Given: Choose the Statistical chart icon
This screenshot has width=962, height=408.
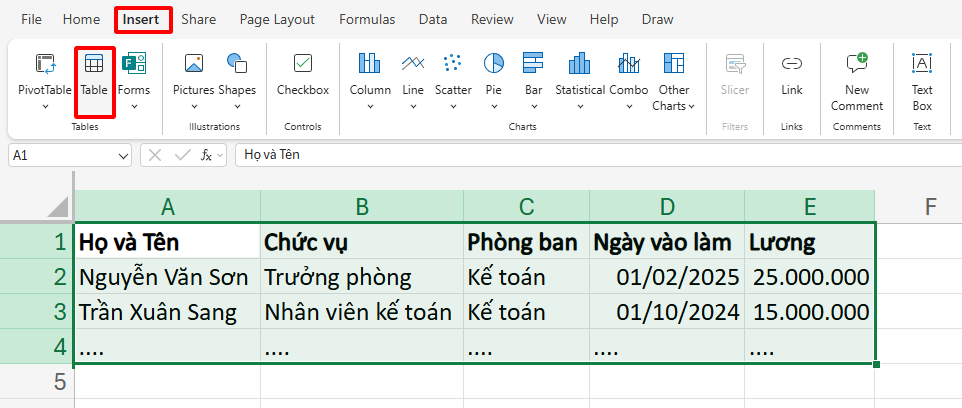Looking at the screenshot, I should pos(580,64).
